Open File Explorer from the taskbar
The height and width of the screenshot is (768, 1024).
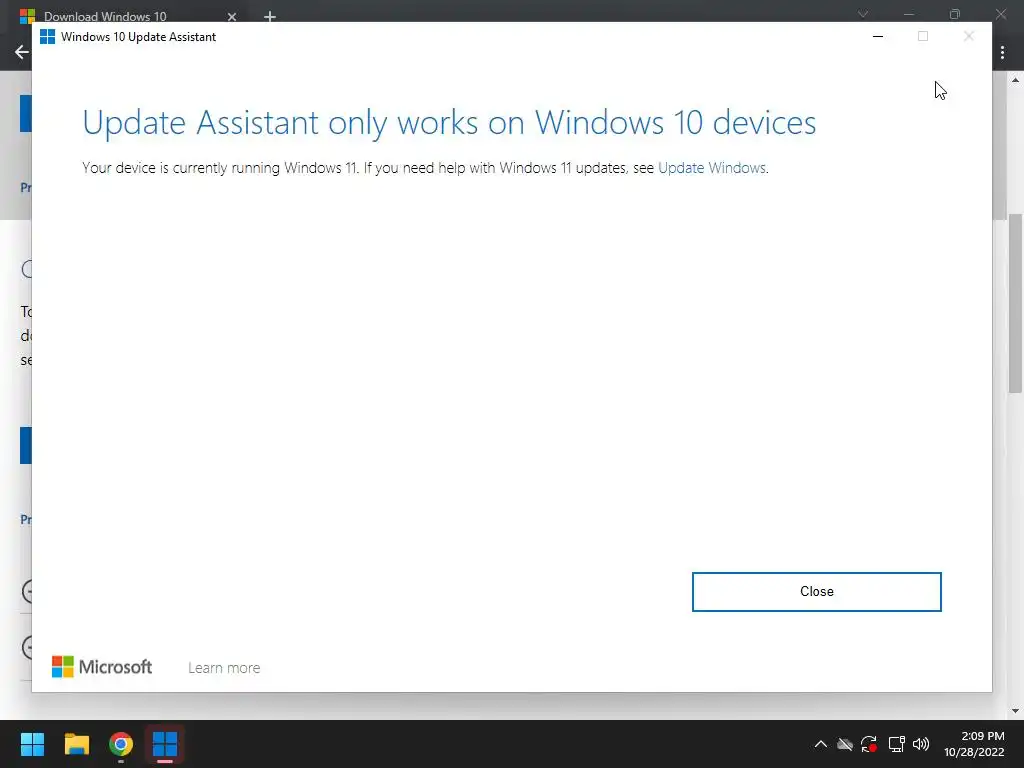(76, 744)
